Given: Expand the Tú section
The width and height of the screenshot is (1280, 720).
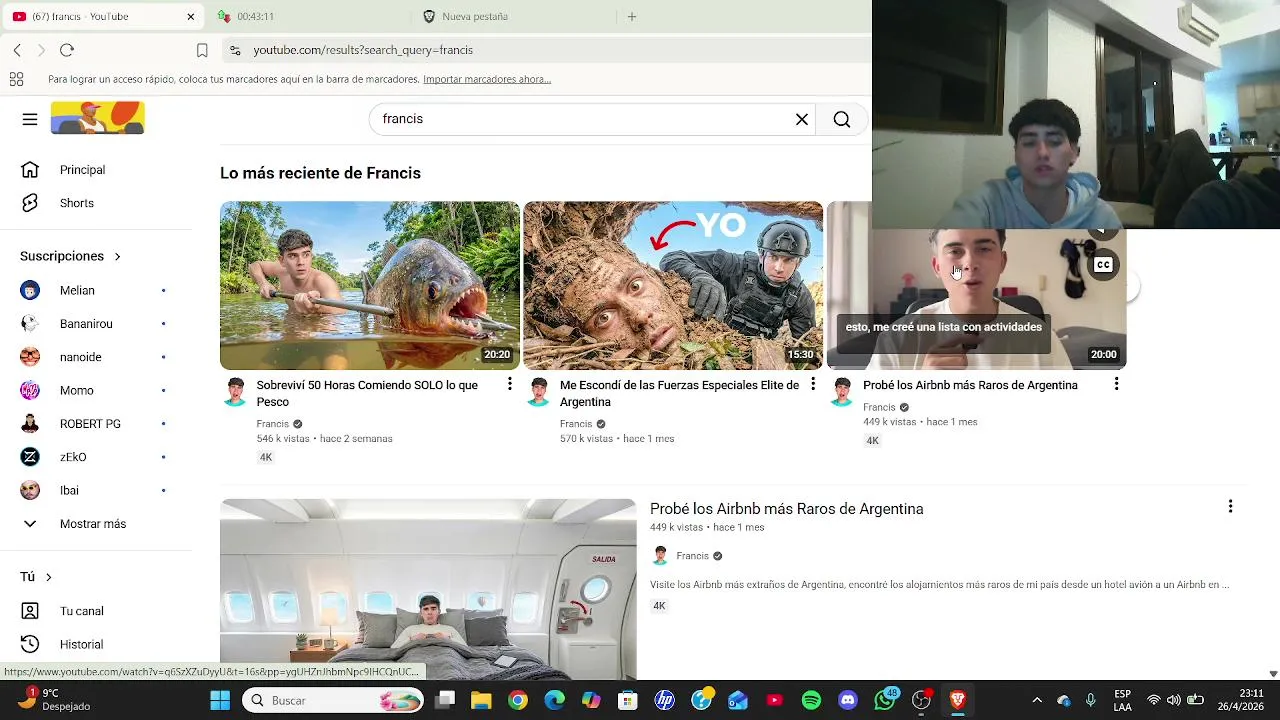Looking at the screenshot, I should click(36, 577).
